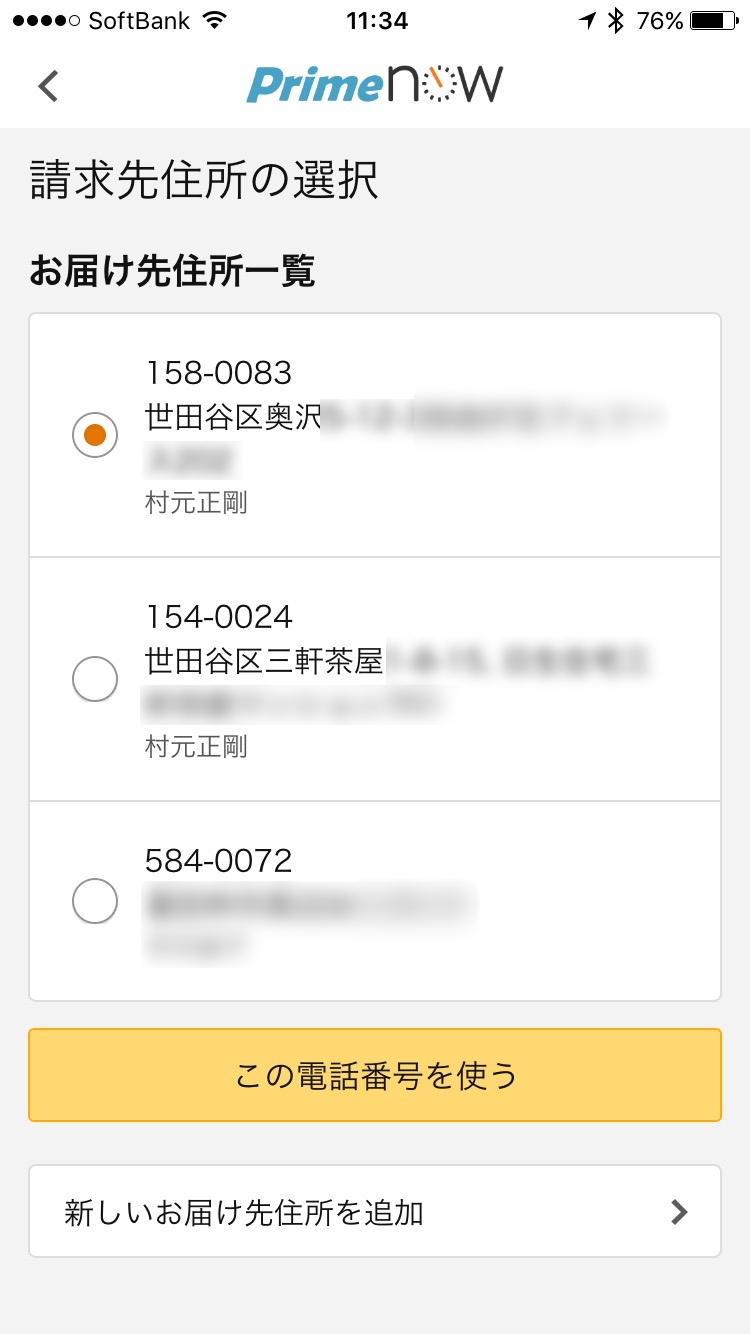Tap the Wi-Fi status icon
This screenshot has width=750, height=1334.
coord(213,20)
